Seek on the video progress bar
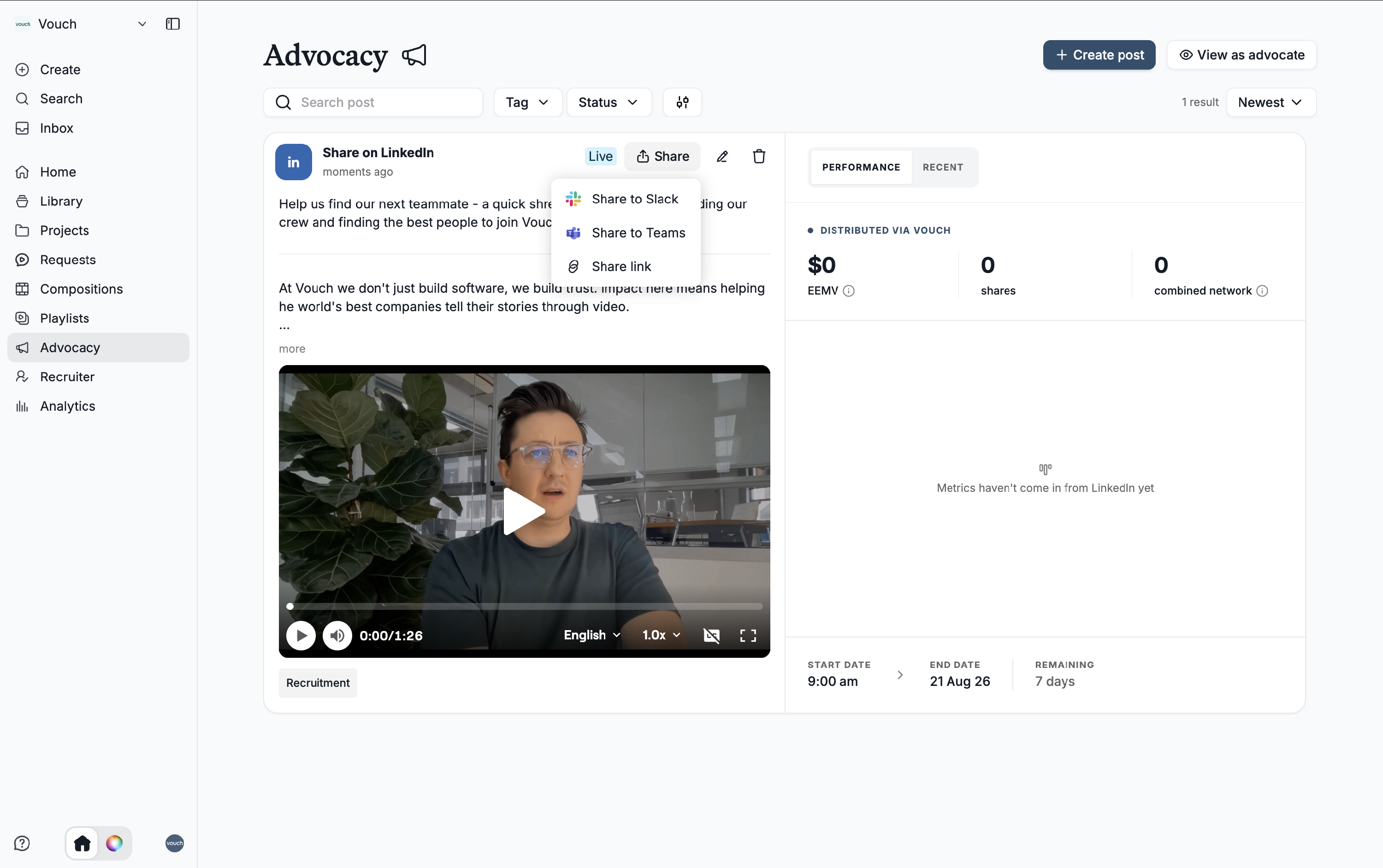The width and height of the screenshot is (1383, 868). tap(524, 606)
